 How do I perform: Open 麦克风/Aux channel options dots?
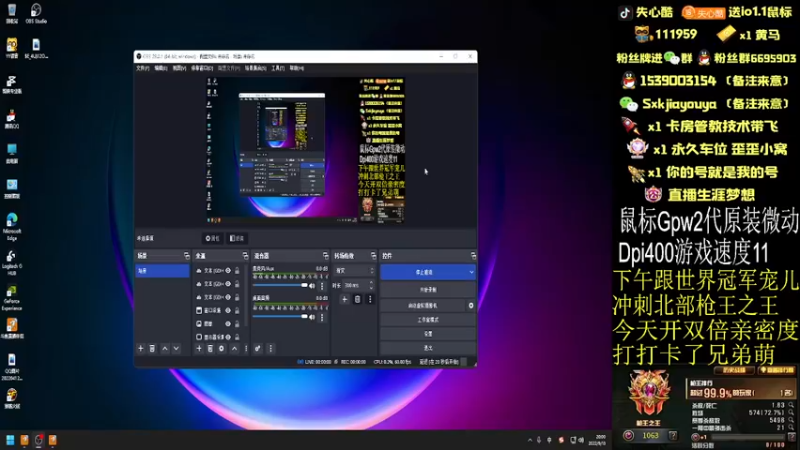click(x=322, y=286)
